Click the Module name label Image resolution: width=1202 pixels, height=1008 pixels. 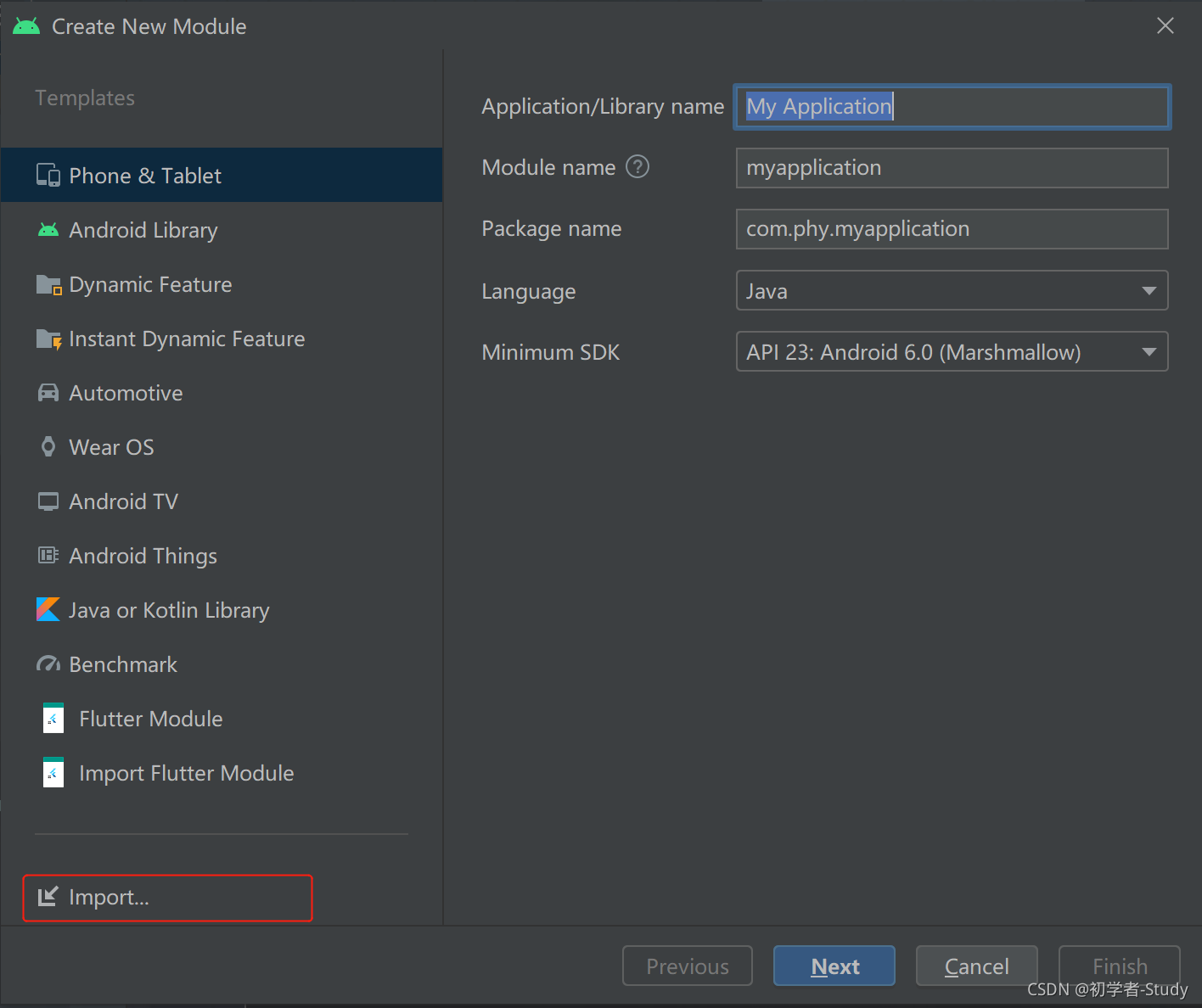(x=548, y=168)
